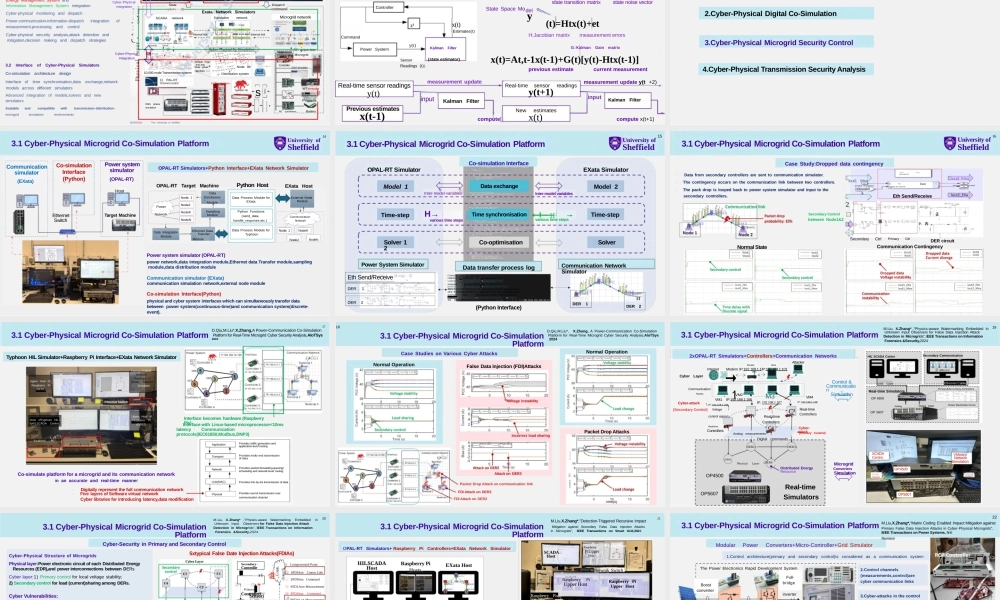Open the slide titled Case Study: Dropped data contingency
1000x600 pixels.
834,223
